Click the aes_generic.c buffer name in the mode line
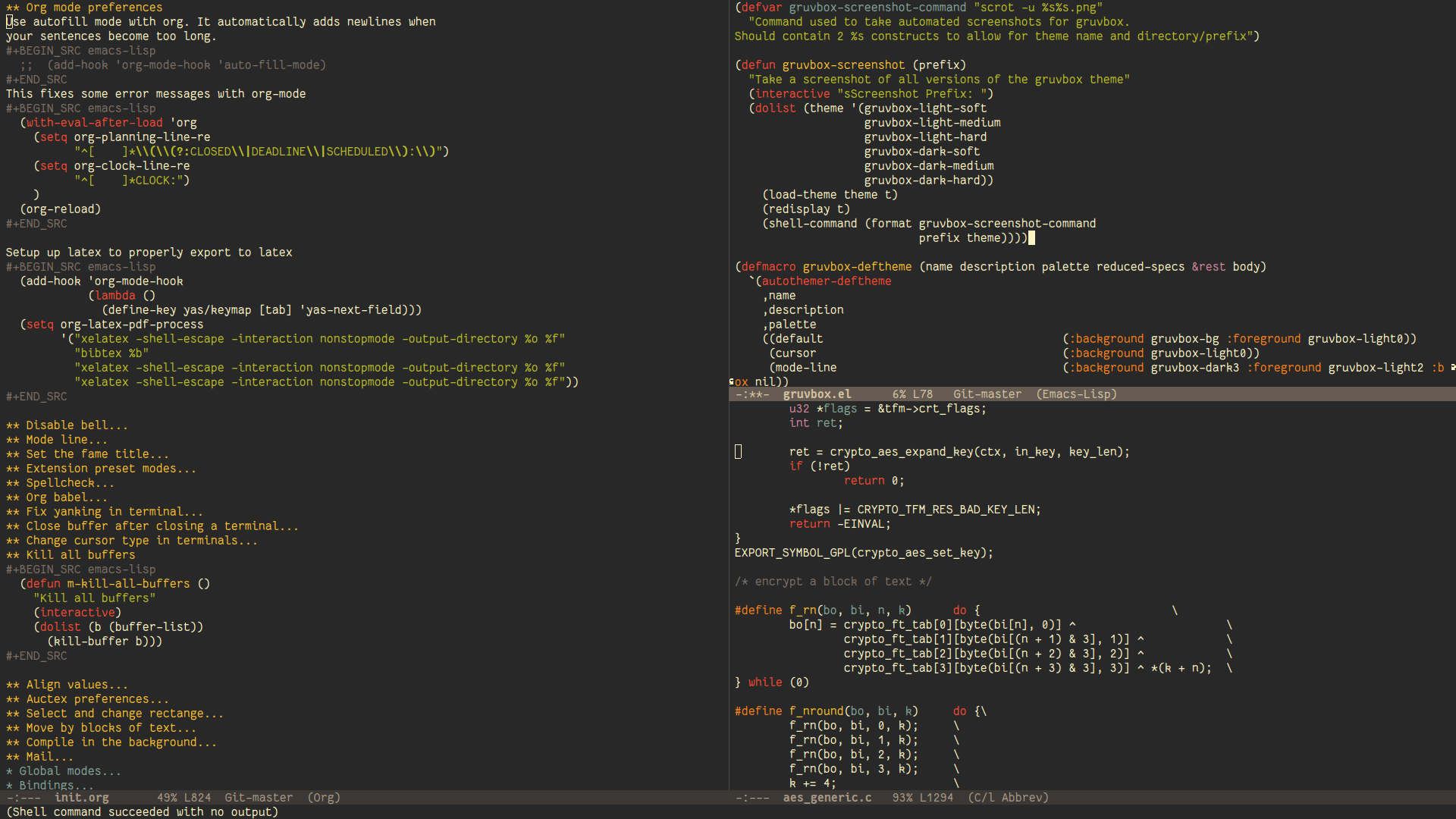This screenshot has width=1456, height=819. pyautogui.click(x=827, y=798)
